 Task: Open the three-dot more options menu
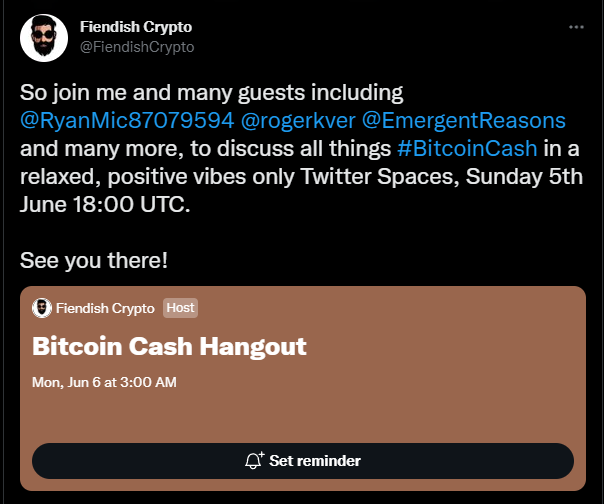[576, 27]
